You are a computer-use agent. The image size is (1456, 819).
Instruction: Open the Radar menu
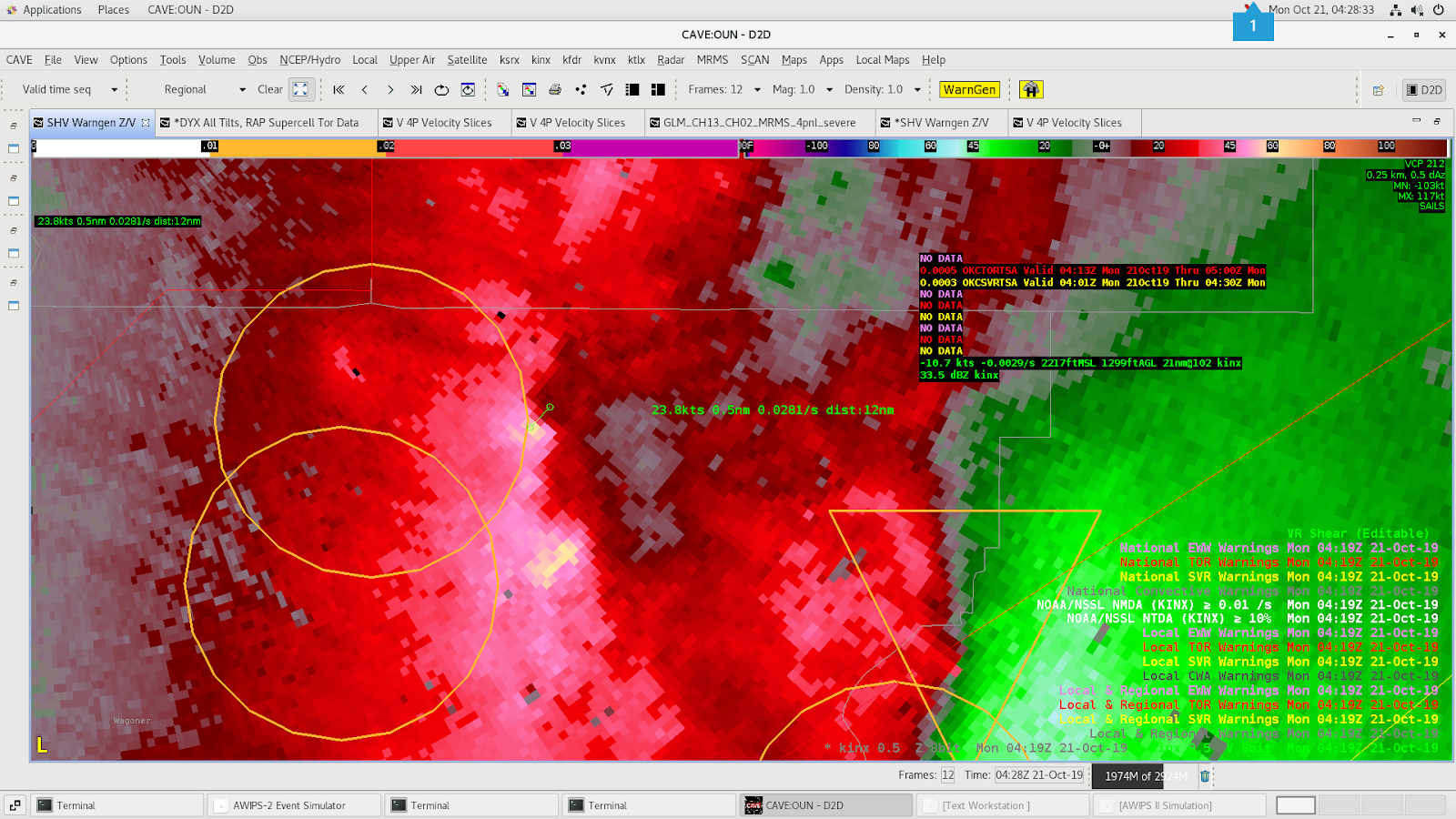pyautogui.click(x=670, y=60)
